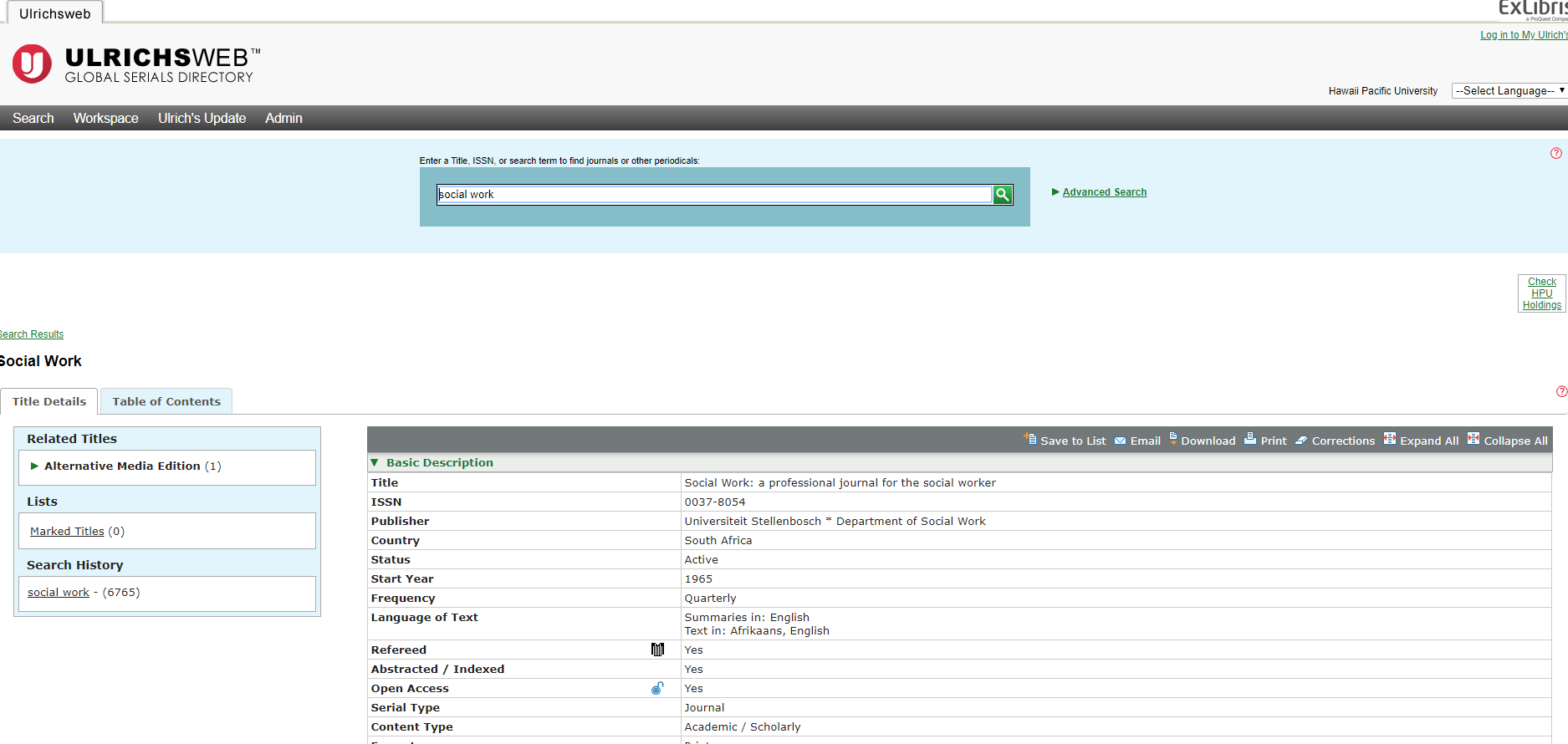Click the frequency value Quarterly
1568x744 pixels.
tap(711, 598)
